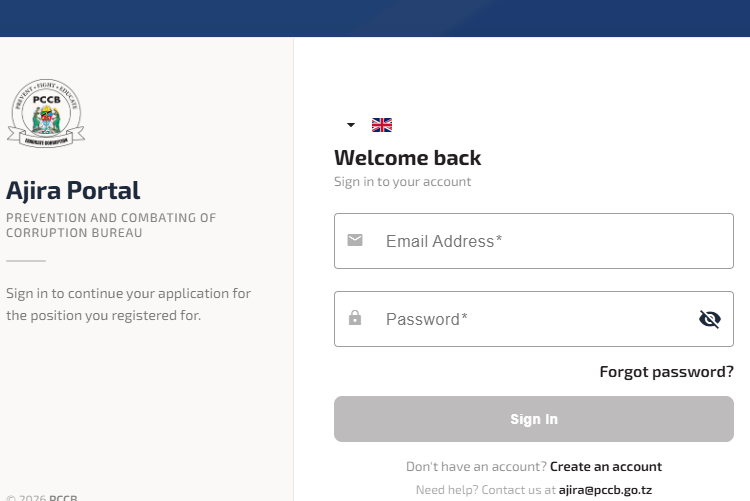This screenshot has width=750, height=501.
Task: Click the "Sign in to continue your application" text
Action: pyautogui.click(x=128, y=304)
